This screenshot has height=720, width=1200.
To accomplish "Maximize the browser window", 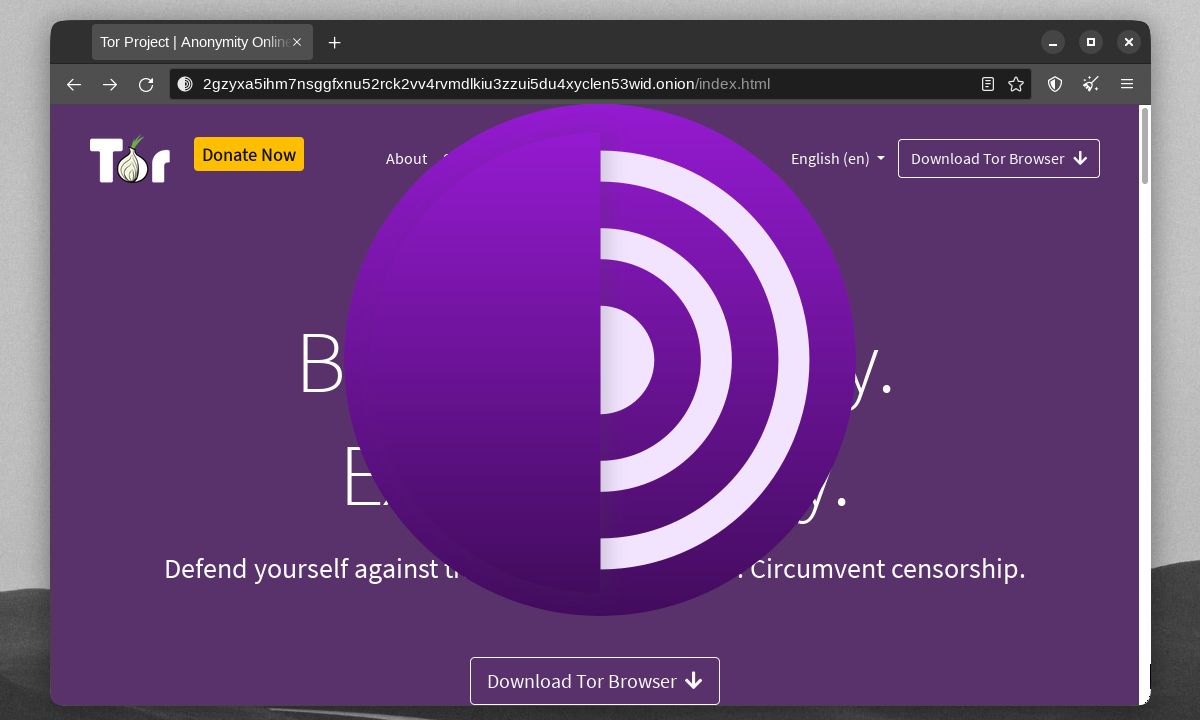I will point(1091,42).
